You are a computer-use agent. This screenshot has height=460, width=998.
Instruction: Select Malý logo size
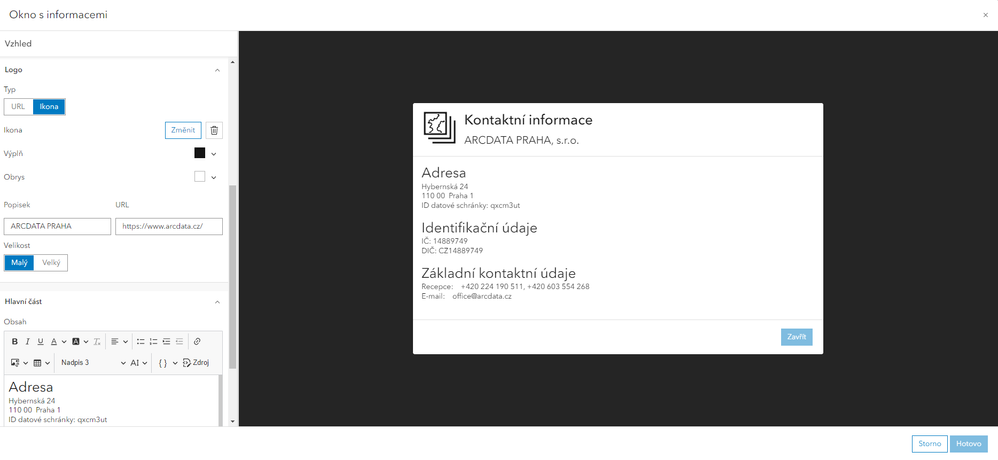click(20, 263)
